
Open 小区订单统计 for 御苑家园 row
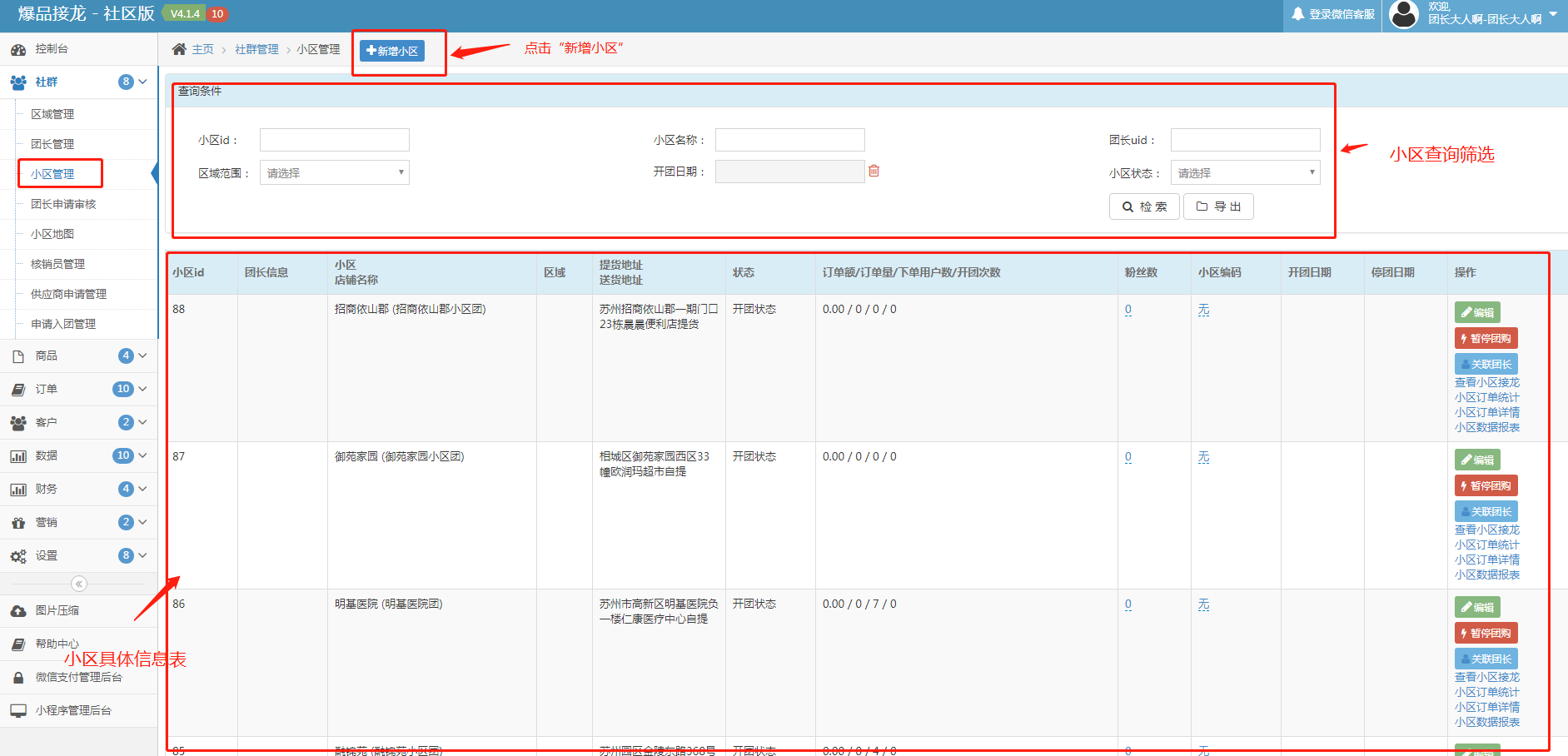[1487, 545]
